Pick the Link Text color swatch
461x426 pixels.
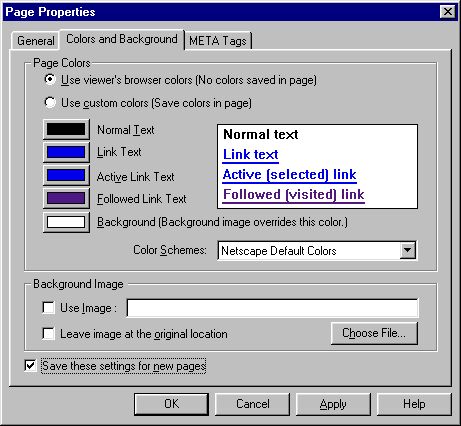[66, 152]
